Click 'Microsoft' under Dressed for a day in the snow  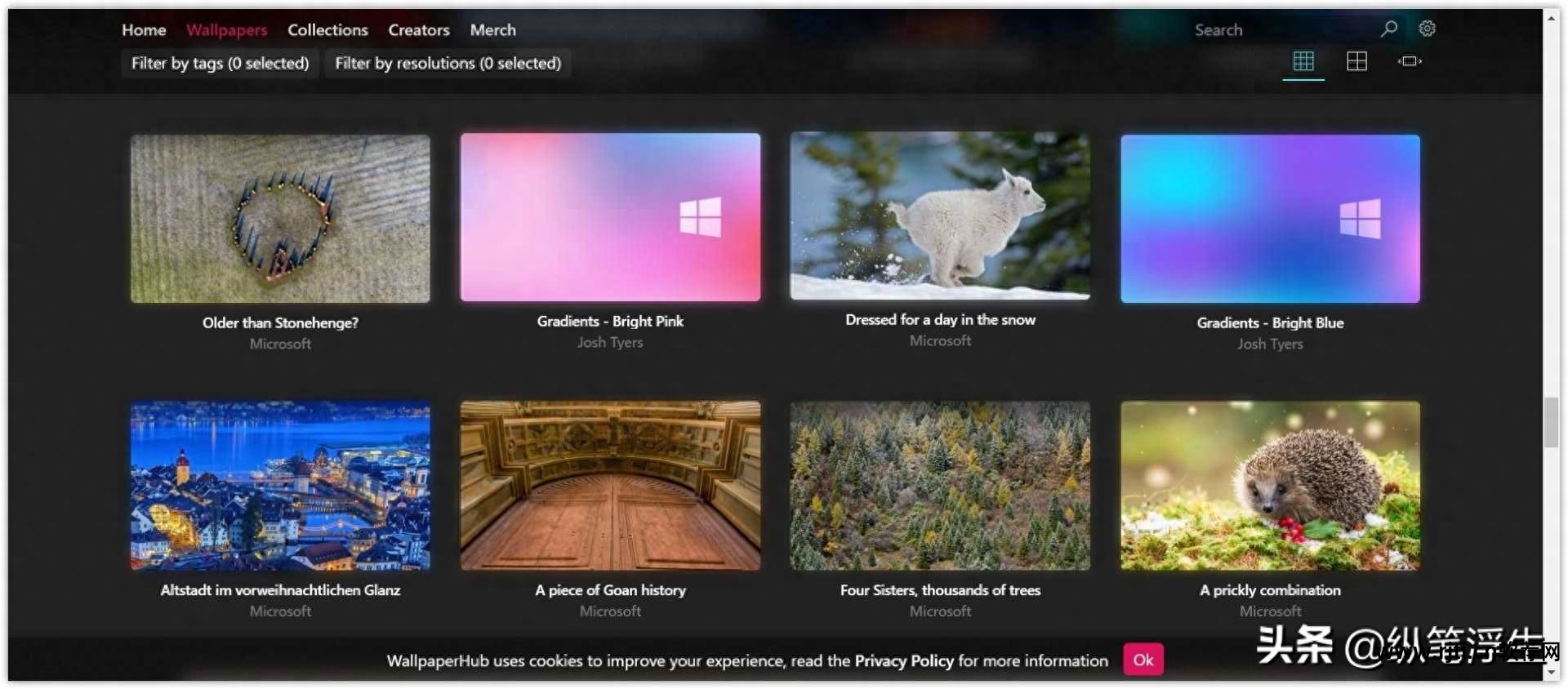tap(940, 340)
